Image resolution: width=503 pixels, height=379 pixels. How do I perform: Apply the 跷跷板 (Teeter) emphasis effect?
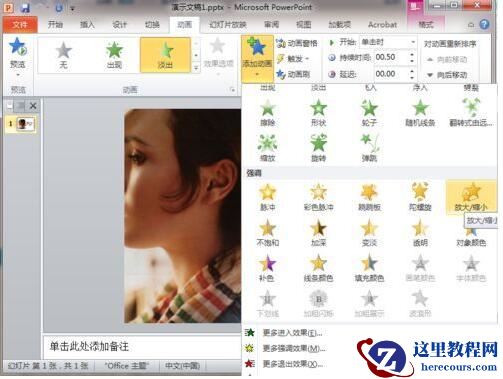coord(369,197)
